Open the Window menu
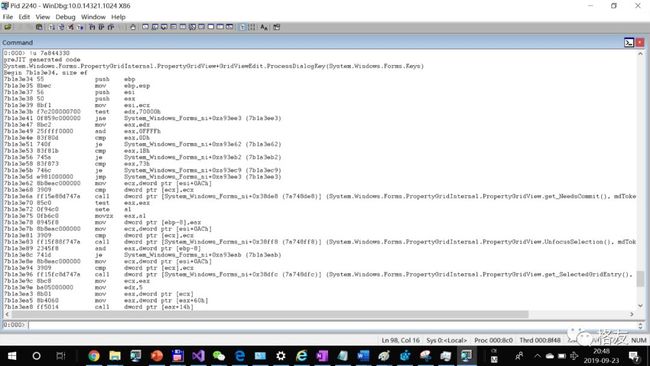This screenshot has width=650, height=366. tap(93, 17)
